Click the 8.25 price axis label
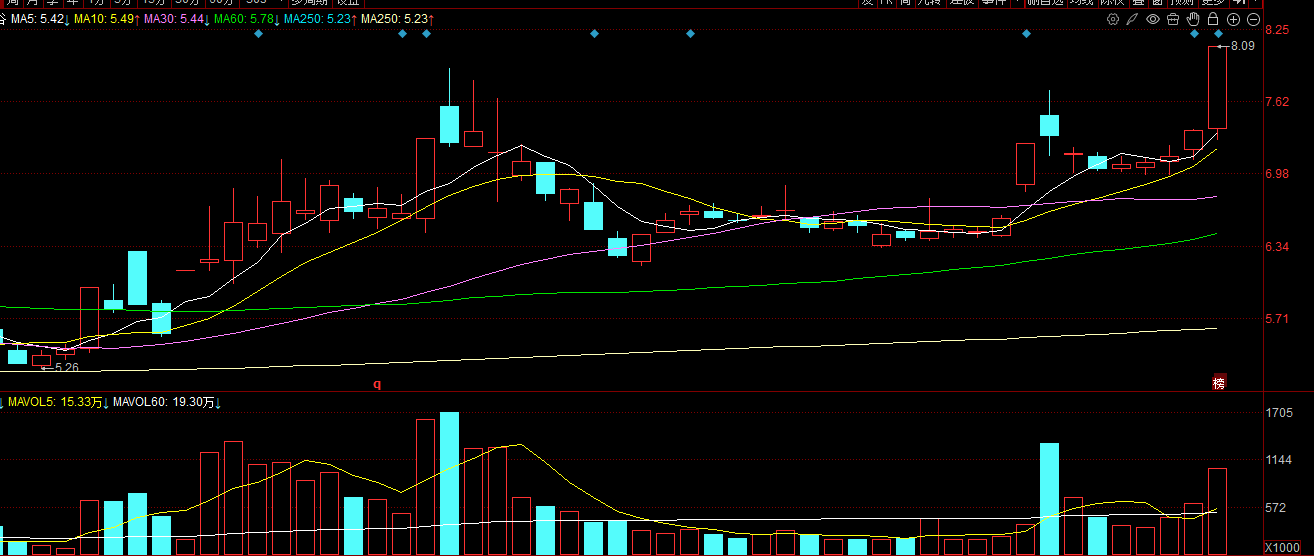1314x556 pixels. (x=1276, y=30)
